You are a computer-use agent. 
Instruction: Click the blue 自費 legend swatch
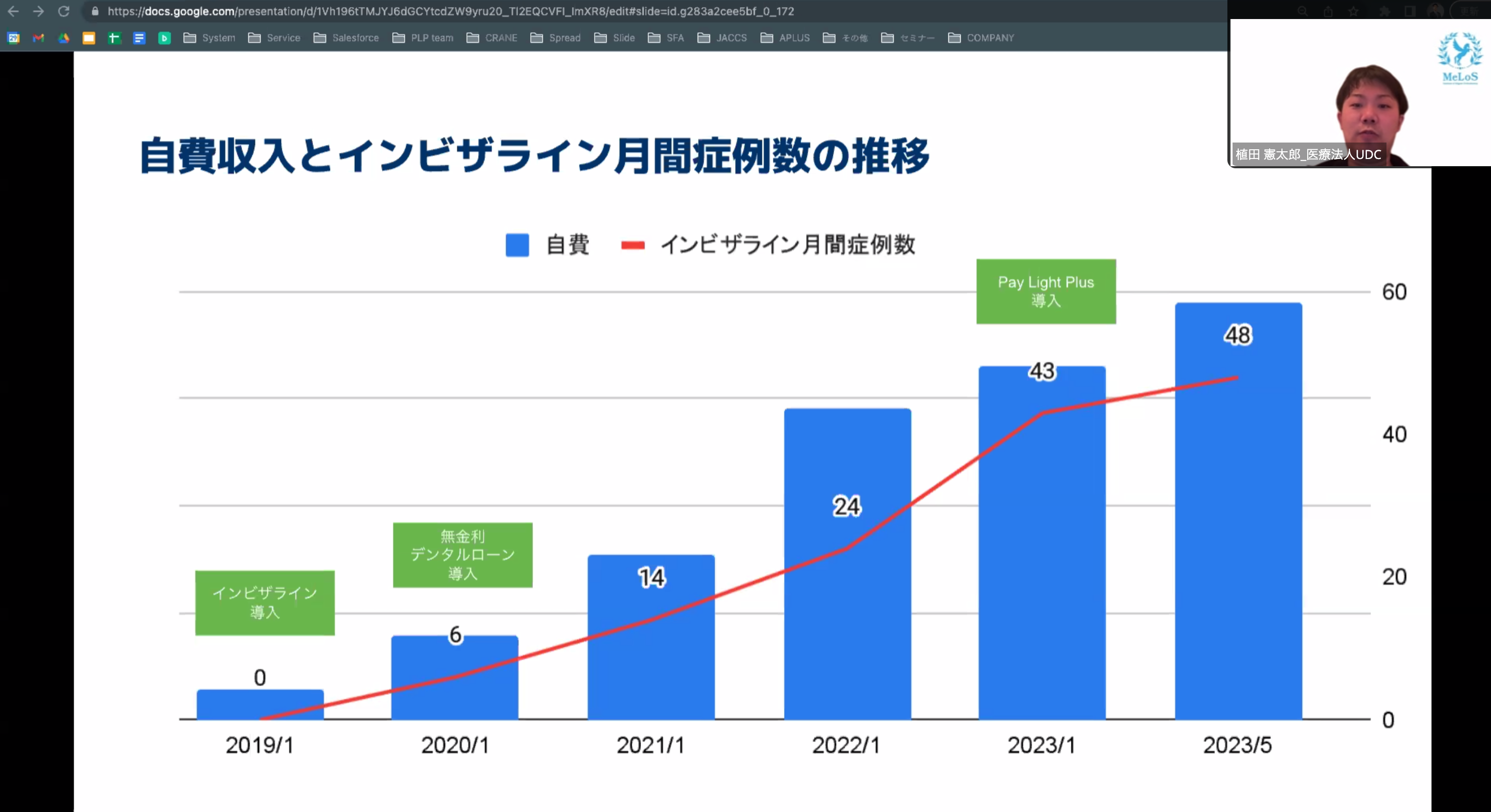[x=517, y=245]
